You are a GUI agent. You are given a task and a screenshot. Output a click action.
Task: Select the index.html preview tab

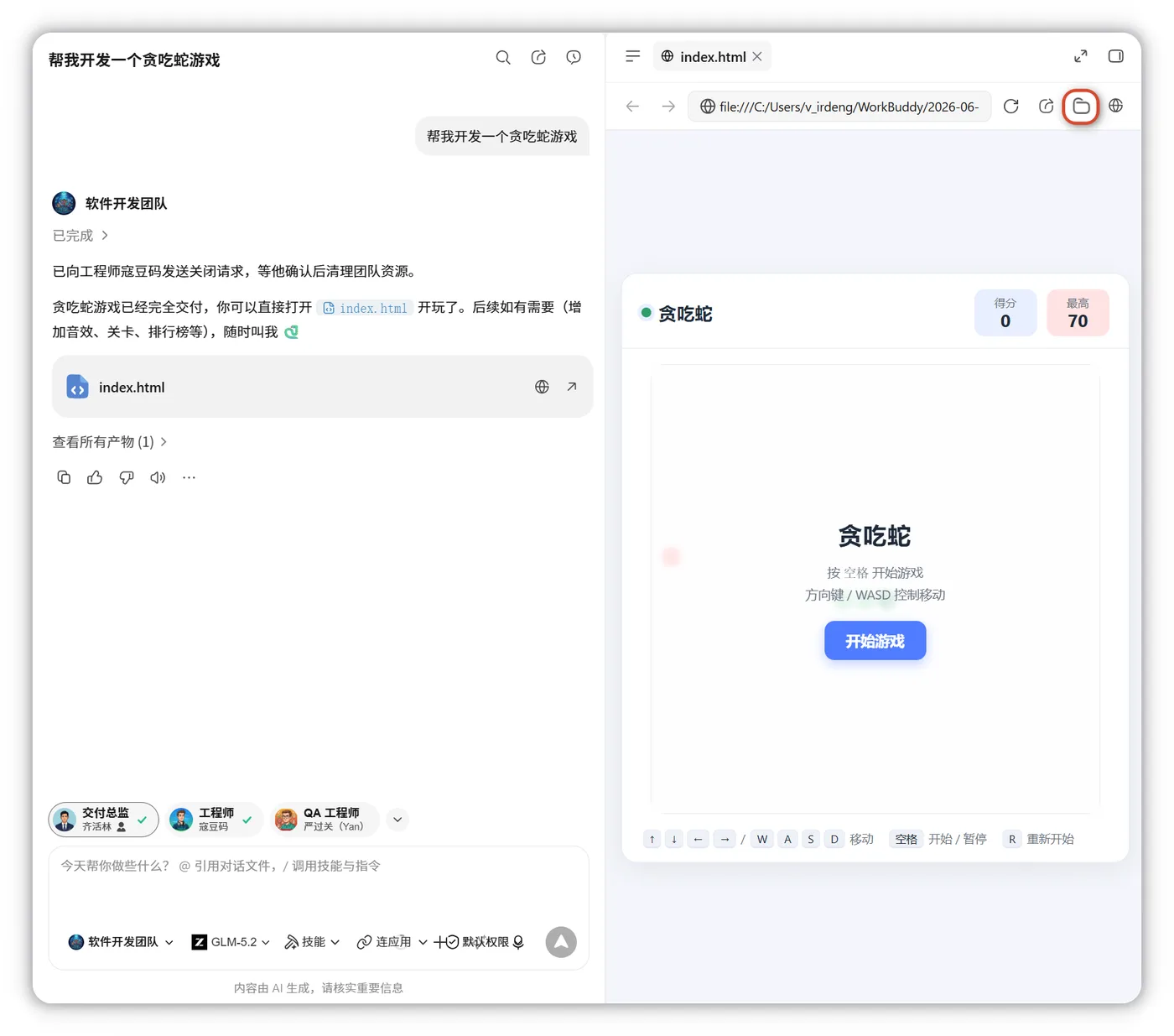pos(712,56)
